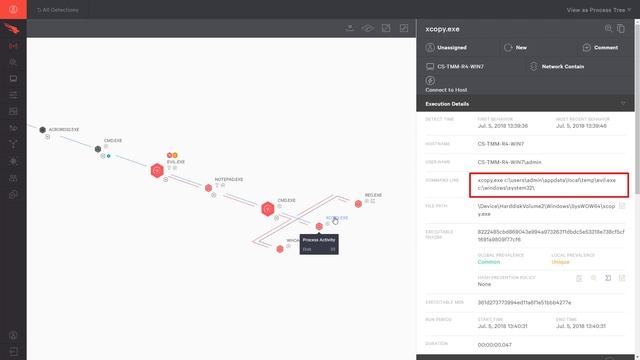The width and height of the screenshot is (640, 360).
Task: Click the sign-out icon in sidebar
Action: click(13, 351)
